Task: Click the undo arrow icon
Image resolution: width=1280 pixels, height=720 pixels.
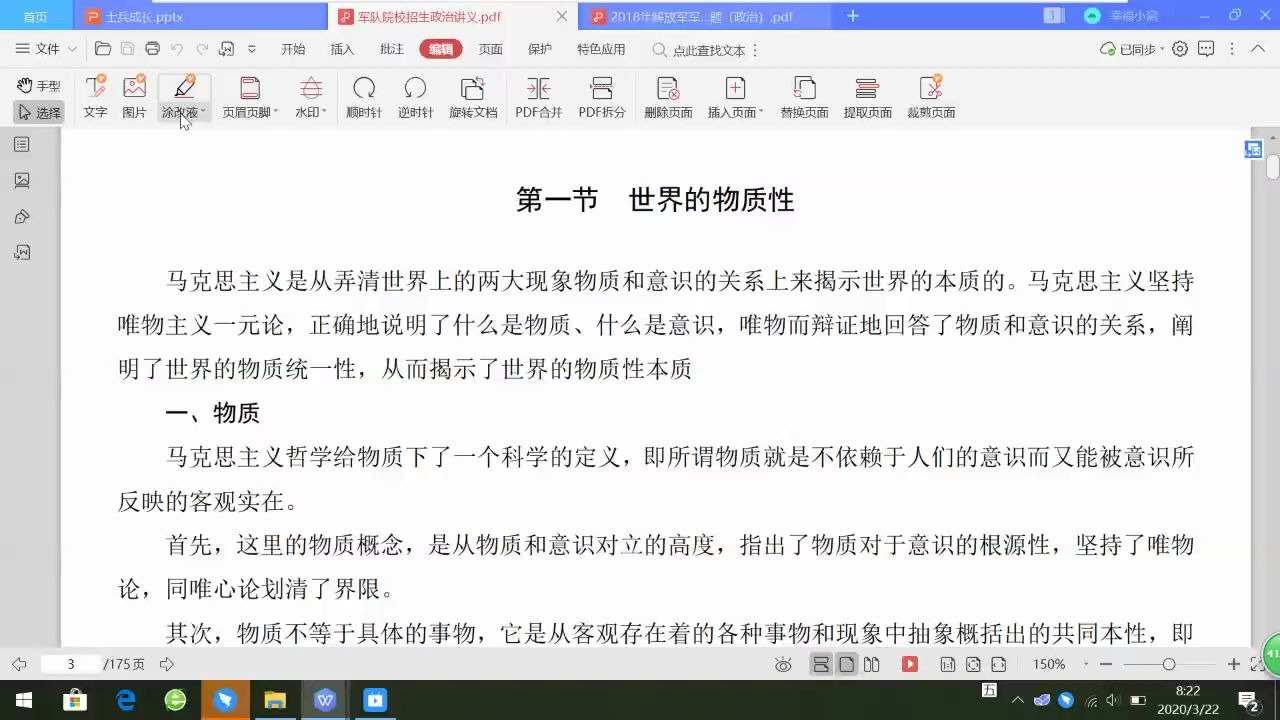Action: (177, 49)
